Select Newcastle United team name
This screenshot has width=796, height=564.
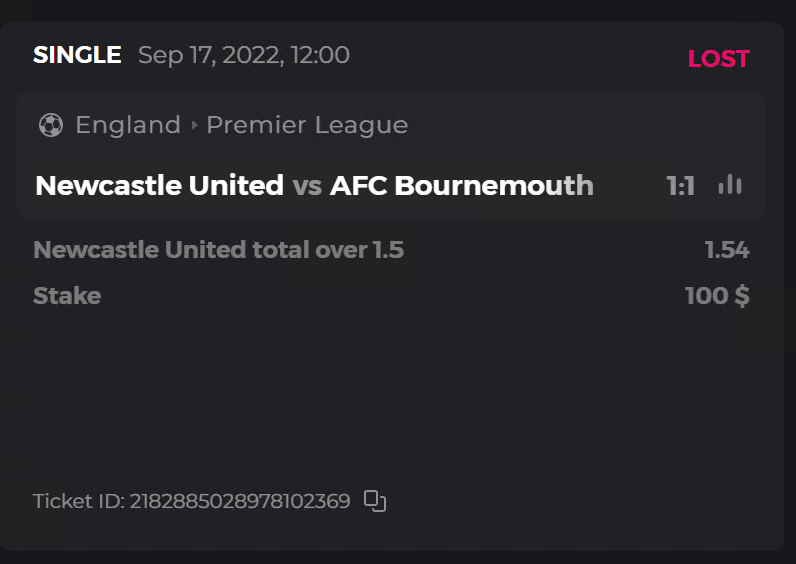(x=159, y=186)
